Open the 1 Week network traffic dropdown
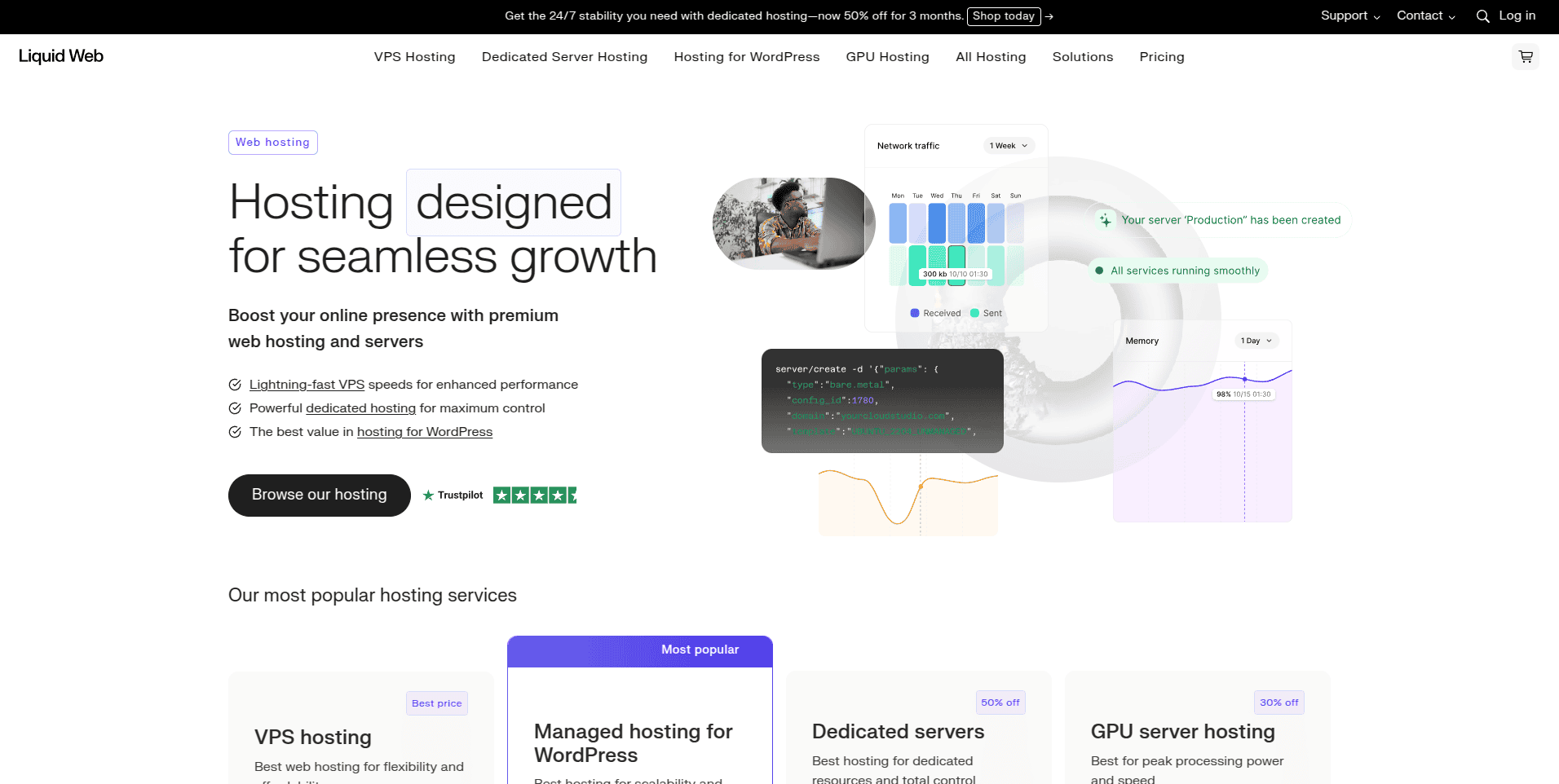This screenshot has width=1559, height=784. (1009, 146)
